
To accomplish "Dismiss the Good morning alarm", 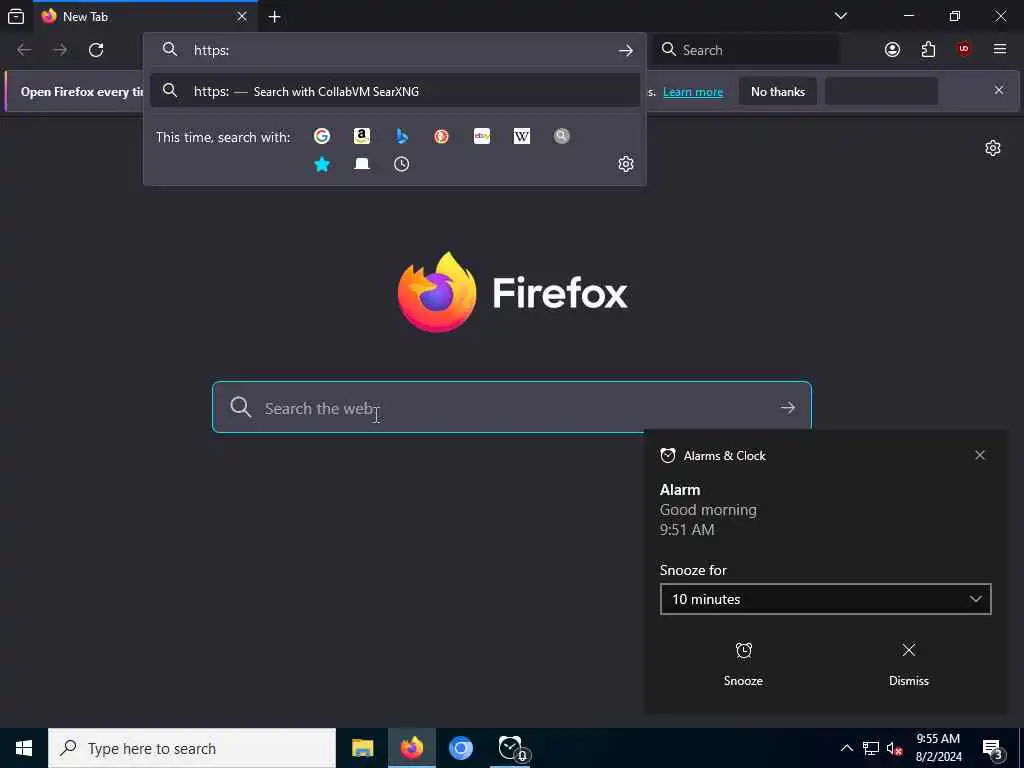I will coord(908,664).
